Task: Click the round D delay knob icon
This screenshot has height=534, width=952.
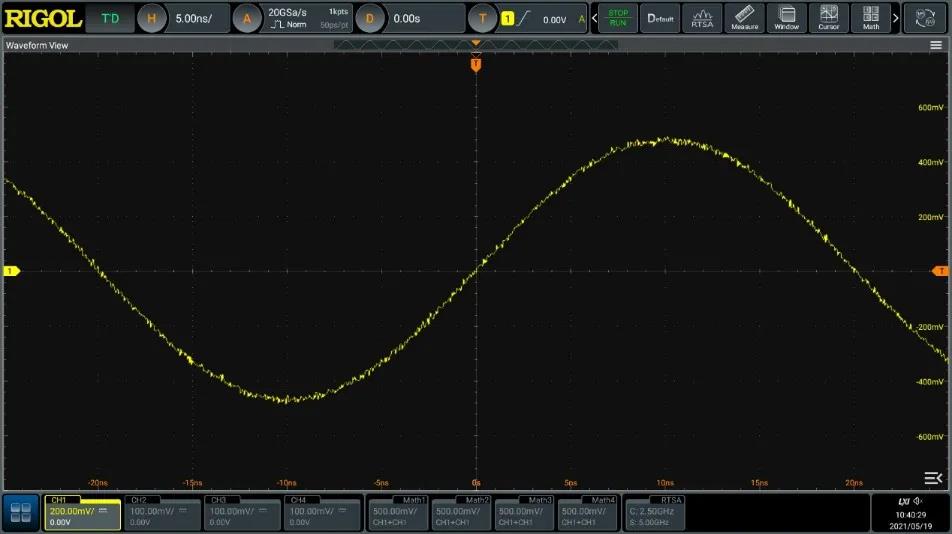Action: 369,18
